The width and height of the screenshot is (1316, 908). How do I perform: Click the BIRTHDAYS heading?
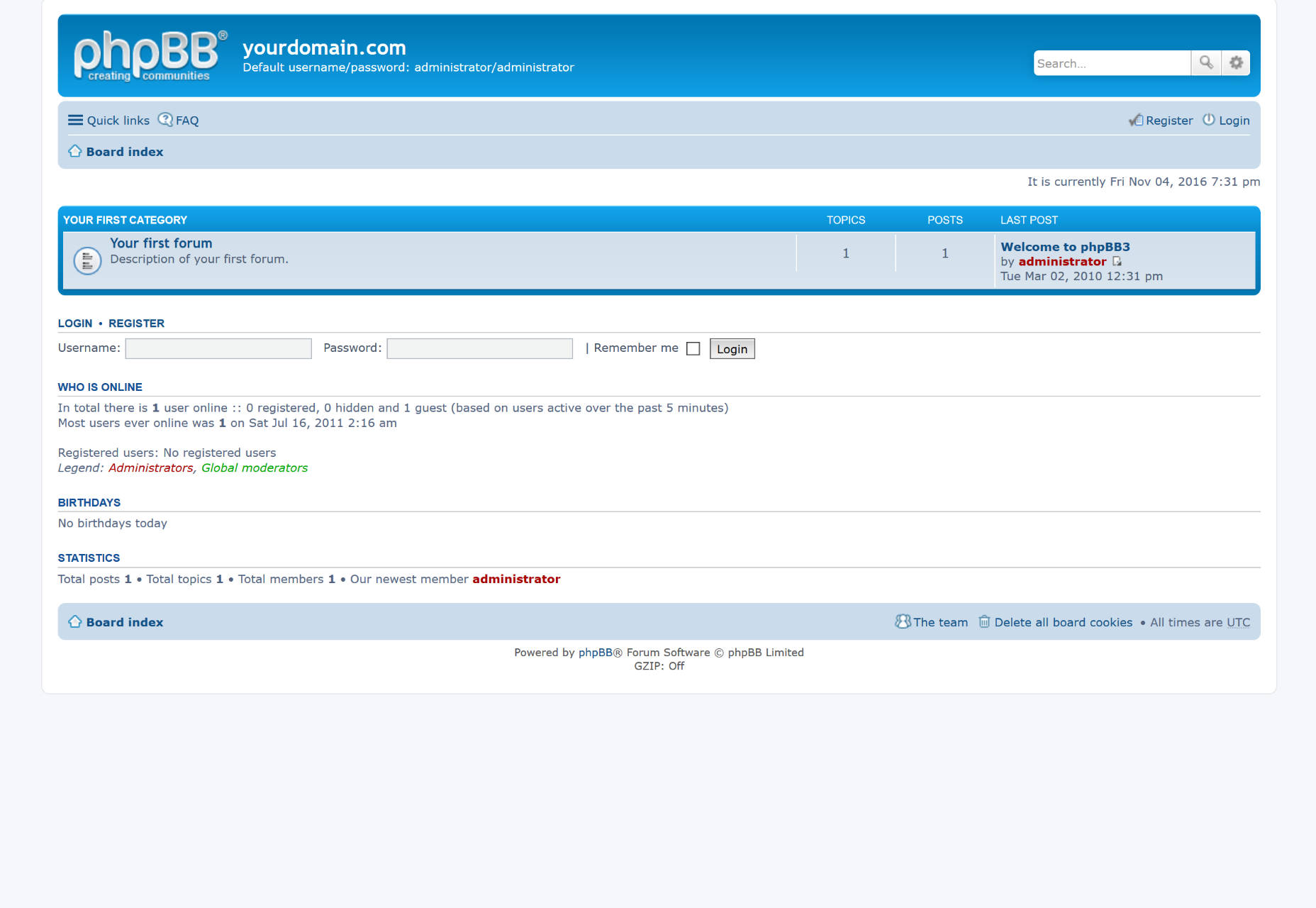[x=89, y=502]
